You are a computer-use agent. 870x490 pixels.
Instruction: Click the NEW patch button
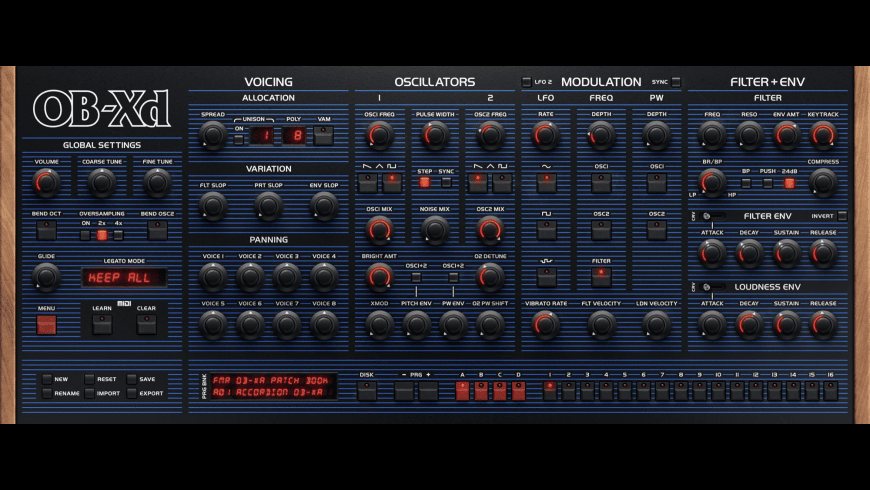[x=47, y=379]
